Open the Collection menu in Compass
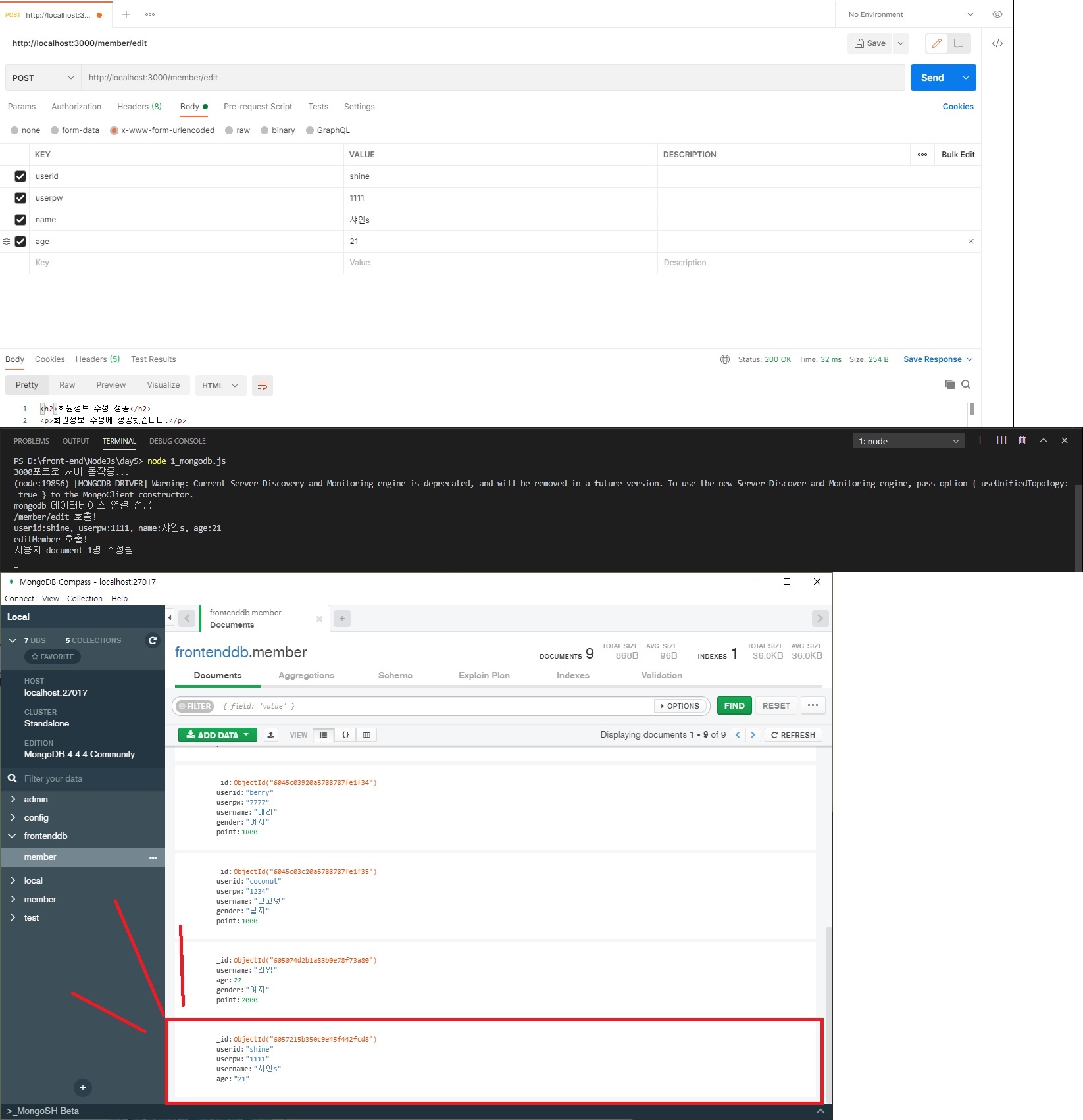 [85, 599]
